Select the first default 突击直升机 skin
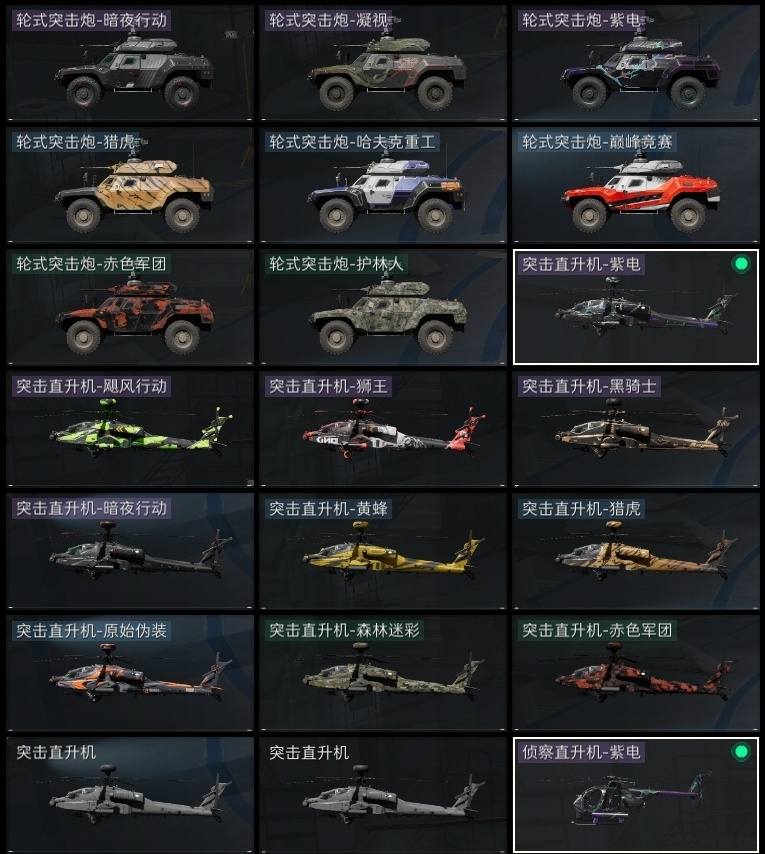The image size is (765, 854). coord(130,795)
